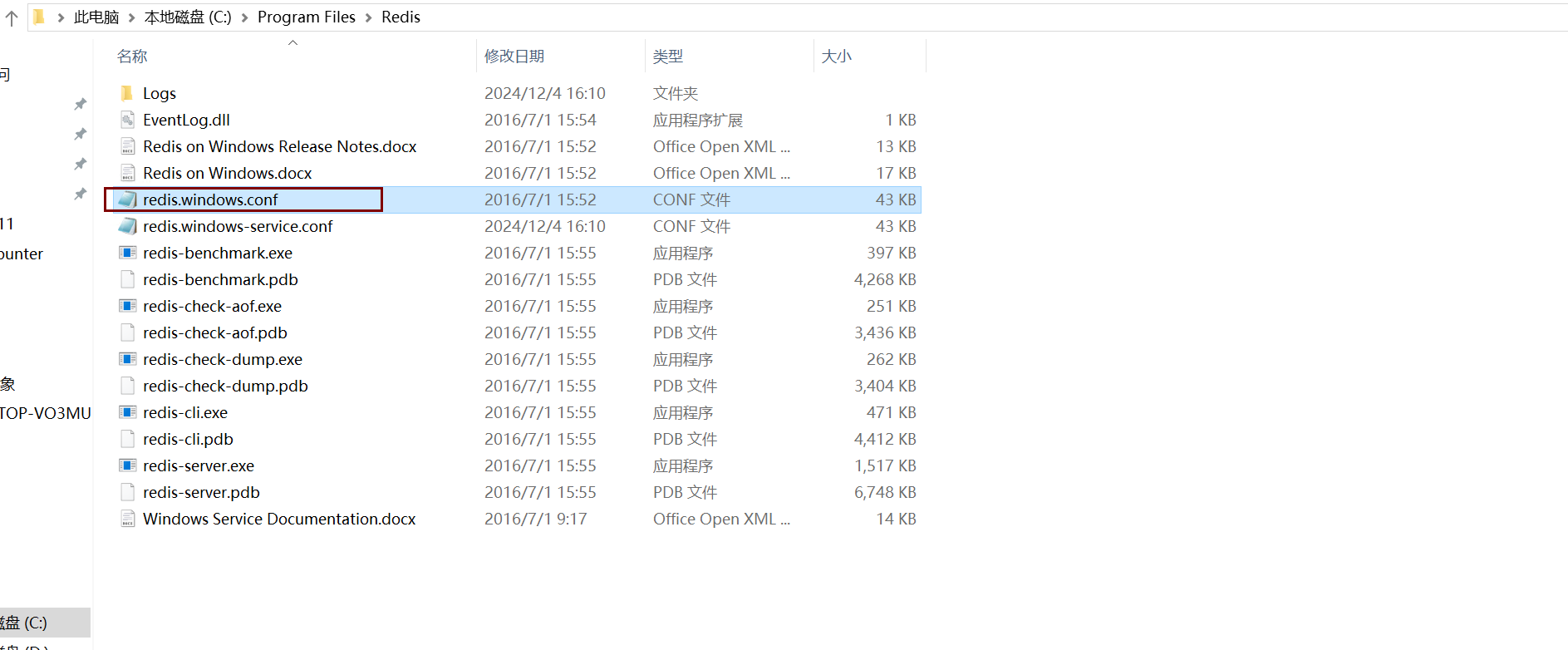Expand chevron before 此电脑 in address bar
The height and width of the screenshot is (650, 1568).
[x=61, y=17]
